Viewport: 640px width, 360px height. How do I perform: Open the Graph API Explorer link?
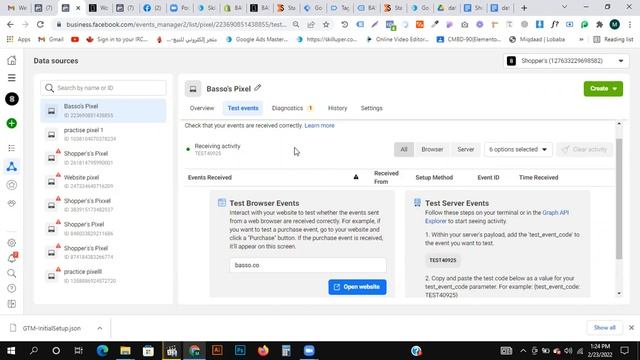[x=497, y=217]
